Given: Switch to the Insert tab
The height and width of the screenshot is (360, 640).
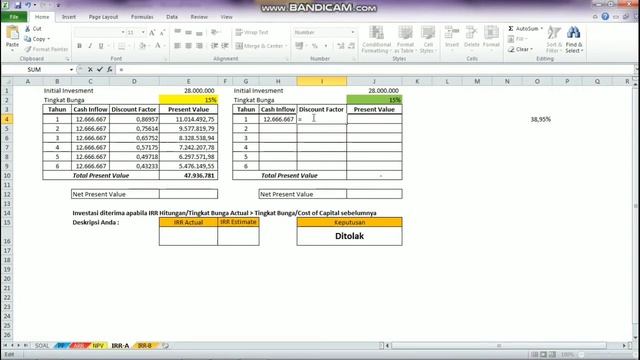Looking at the screenshot, I should coord(69,17).
